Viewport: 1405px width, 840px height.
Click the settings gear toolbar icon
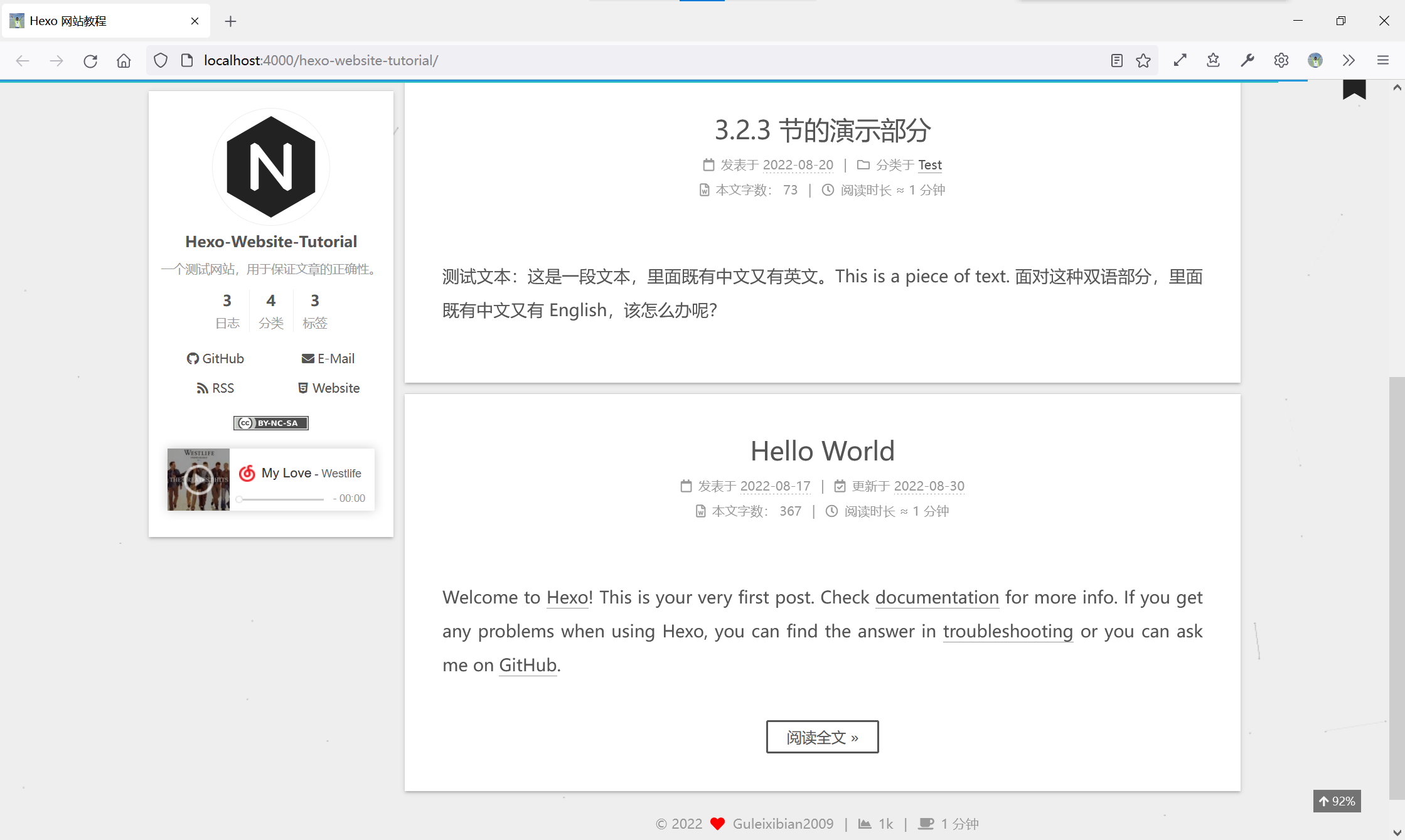coord(1281,60)
